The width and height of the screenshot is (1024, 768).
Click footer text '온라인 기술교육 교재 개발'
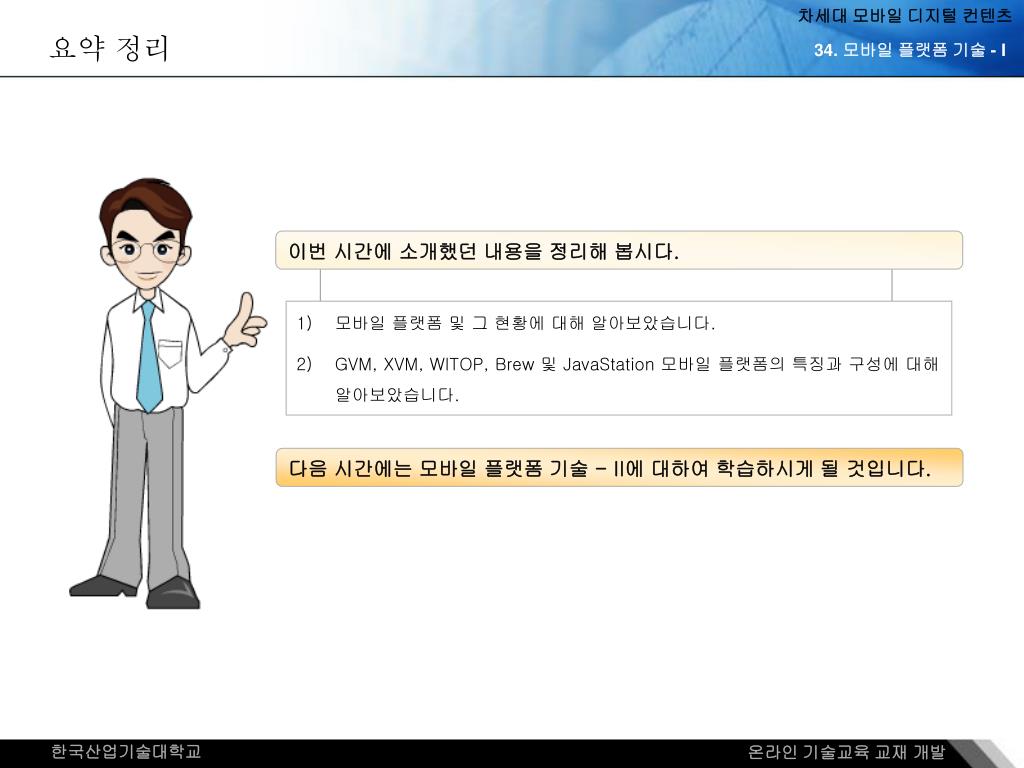pyautogui.click(x=846, y=752)
